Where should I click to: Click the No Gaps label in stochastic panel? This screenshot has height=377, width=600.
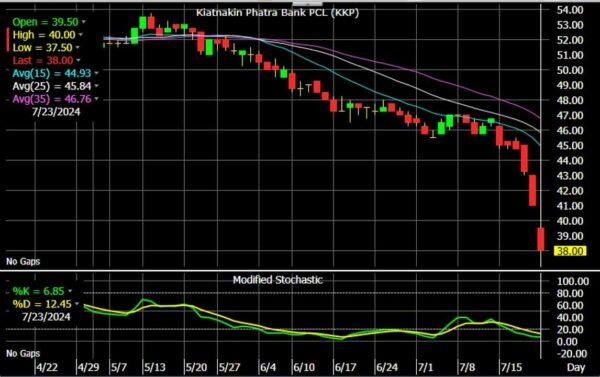click(23, 353)
